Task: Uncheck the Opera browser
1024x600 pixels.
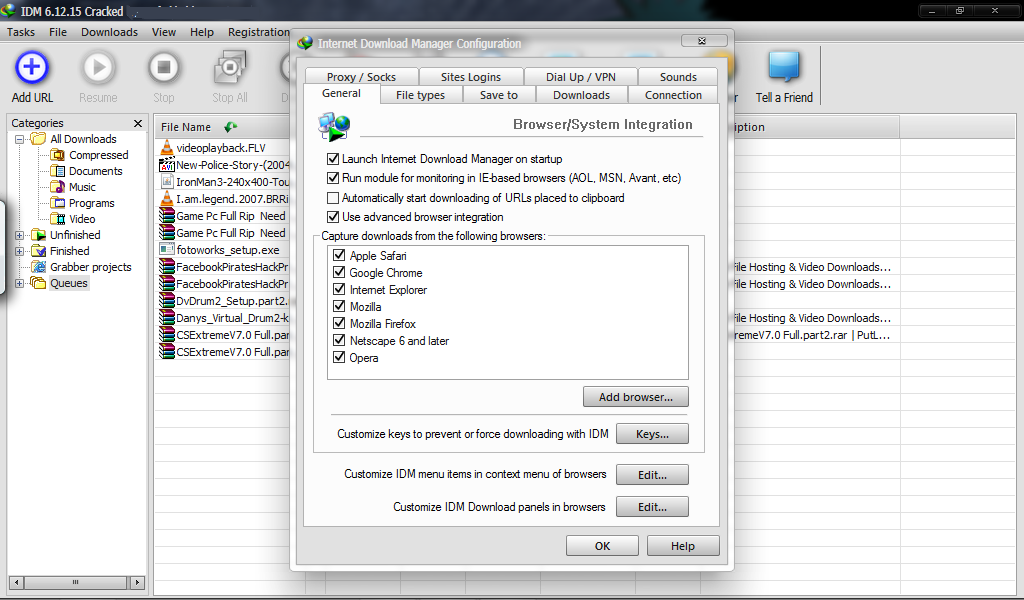Action: 339,357
